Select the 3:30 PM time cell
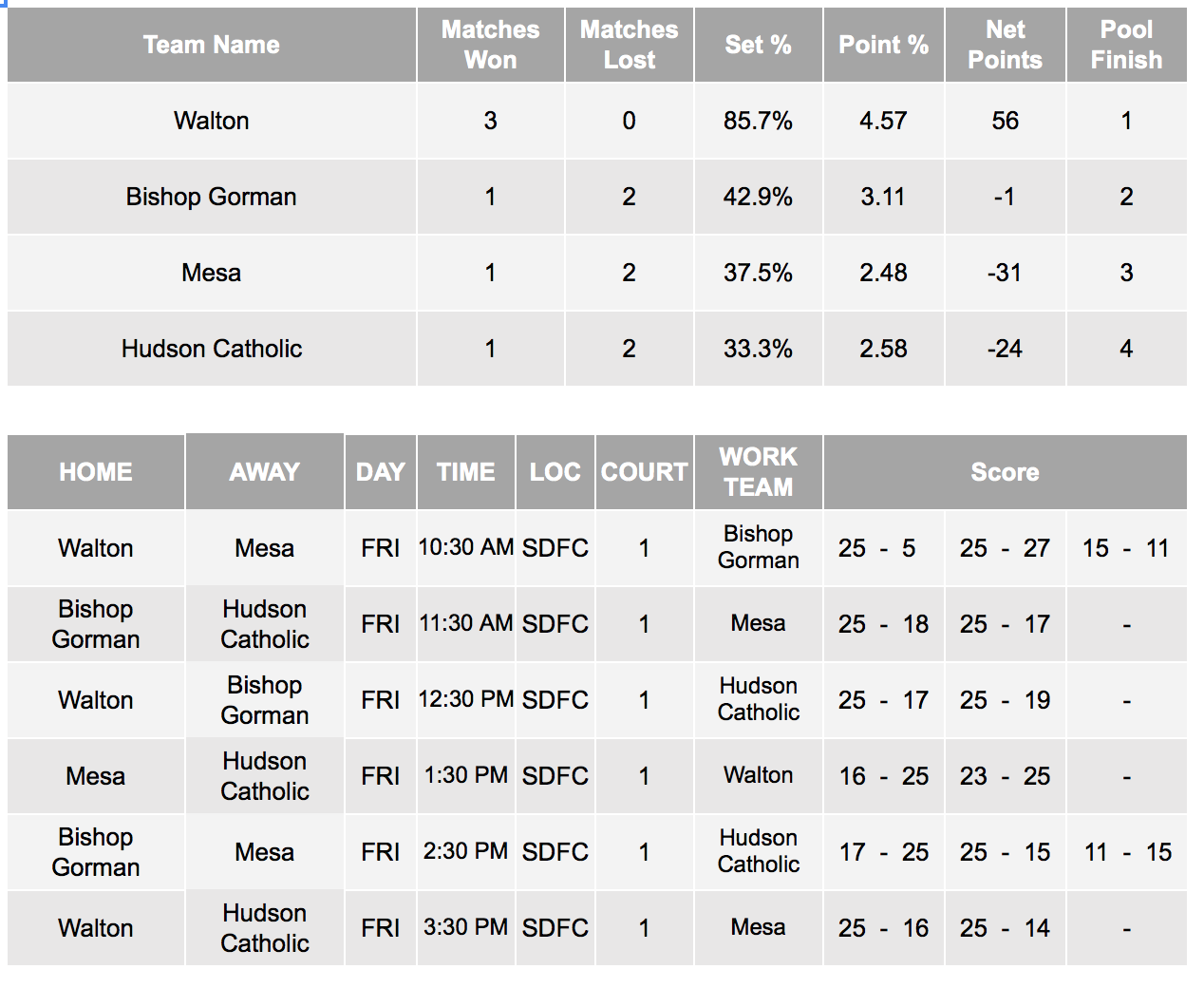The image size is (1204, 988). tap(466, 928)
